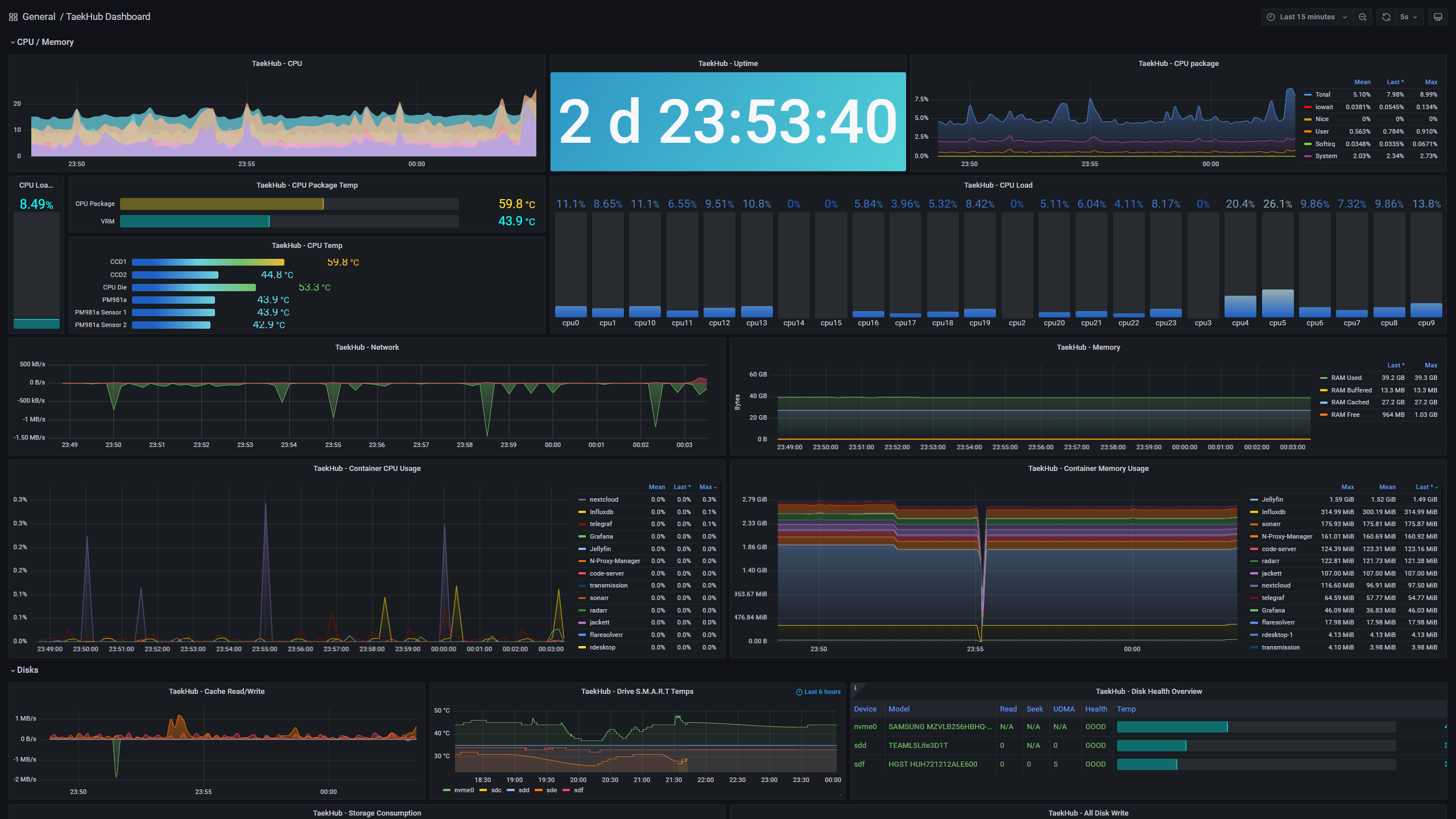Sort the Disk Health table by Health column
Screen dimensions: 1456x819
[1095, 709]
